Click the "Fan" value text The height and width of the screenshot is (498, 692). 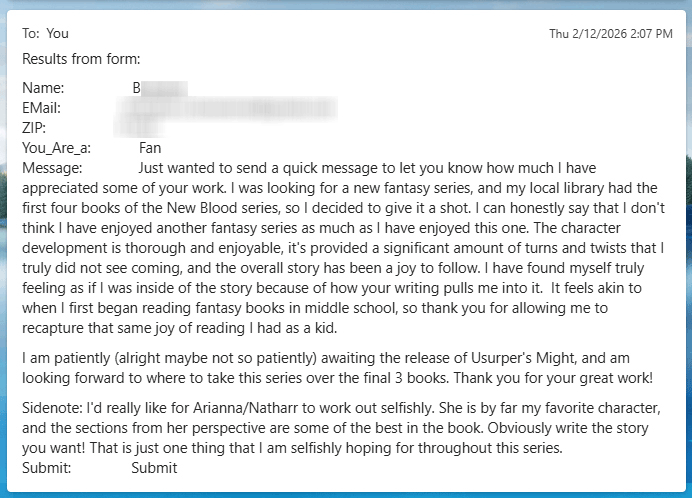150,148
